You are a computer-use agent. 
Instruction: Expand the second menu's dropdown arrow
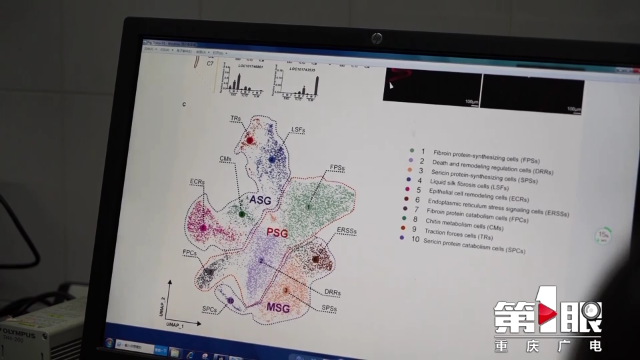click(x=172, y=50)
